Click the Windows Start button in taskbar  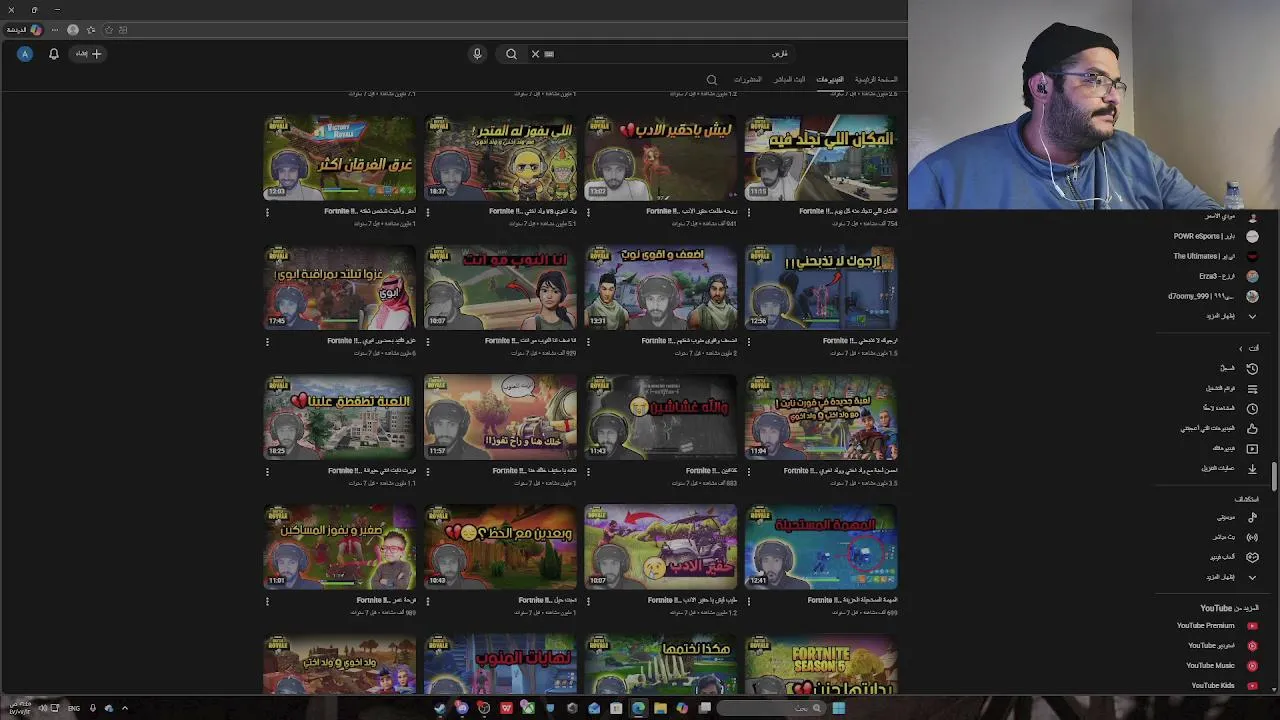839,708
